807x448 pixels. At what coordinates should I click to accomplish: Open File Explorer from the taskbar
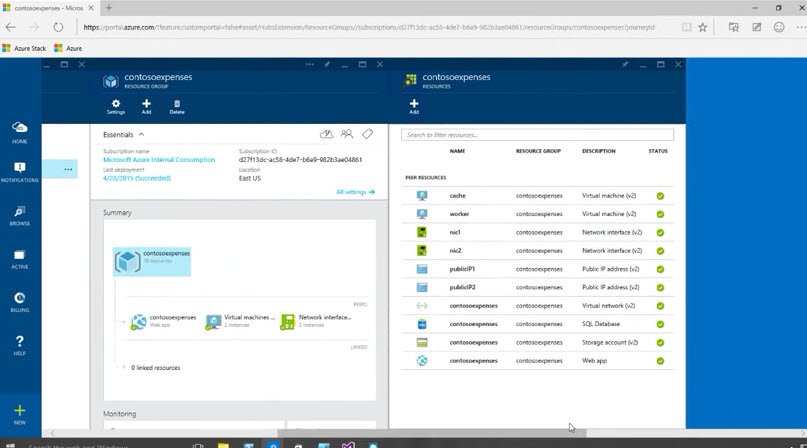pyautogui.click(x=223, y=445)
